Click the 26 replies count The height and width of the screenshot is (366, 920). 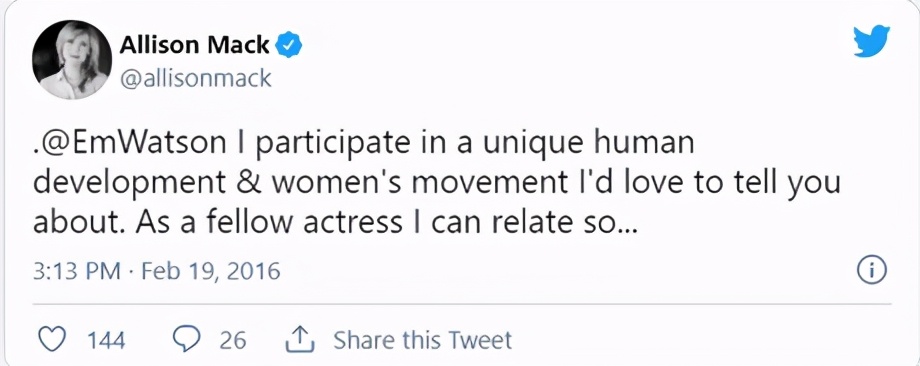[x=233, y=341]
